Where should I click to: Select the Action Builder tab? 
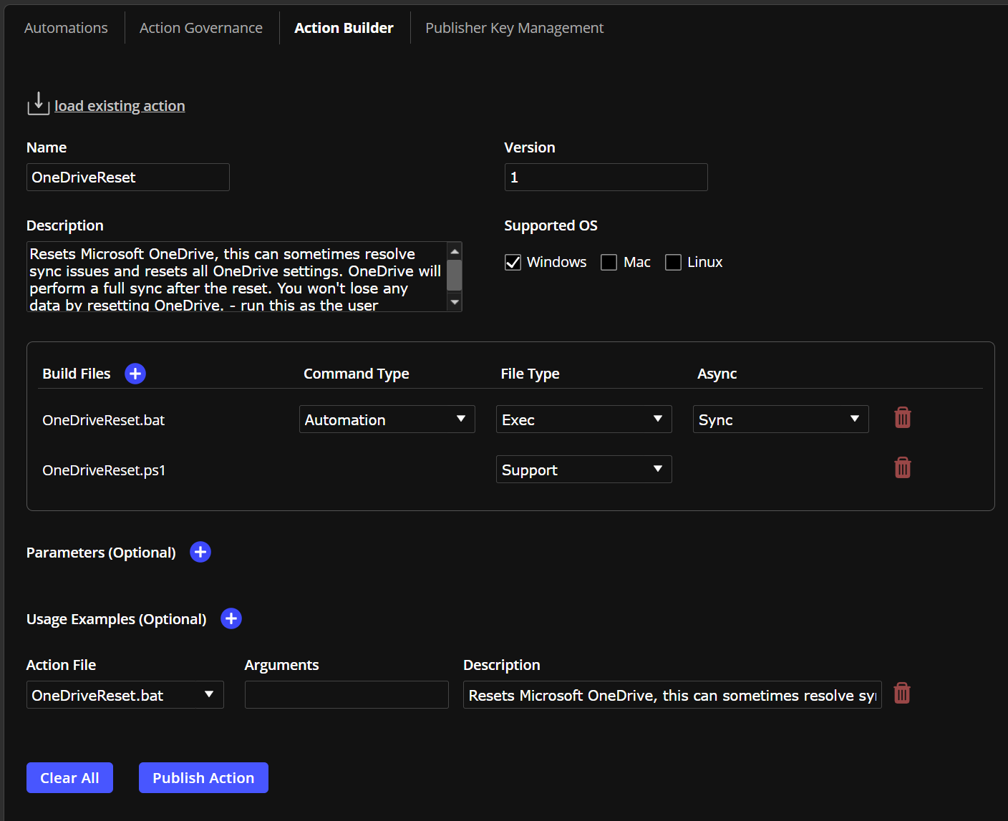pyautogui.click(x=344, y=28)
